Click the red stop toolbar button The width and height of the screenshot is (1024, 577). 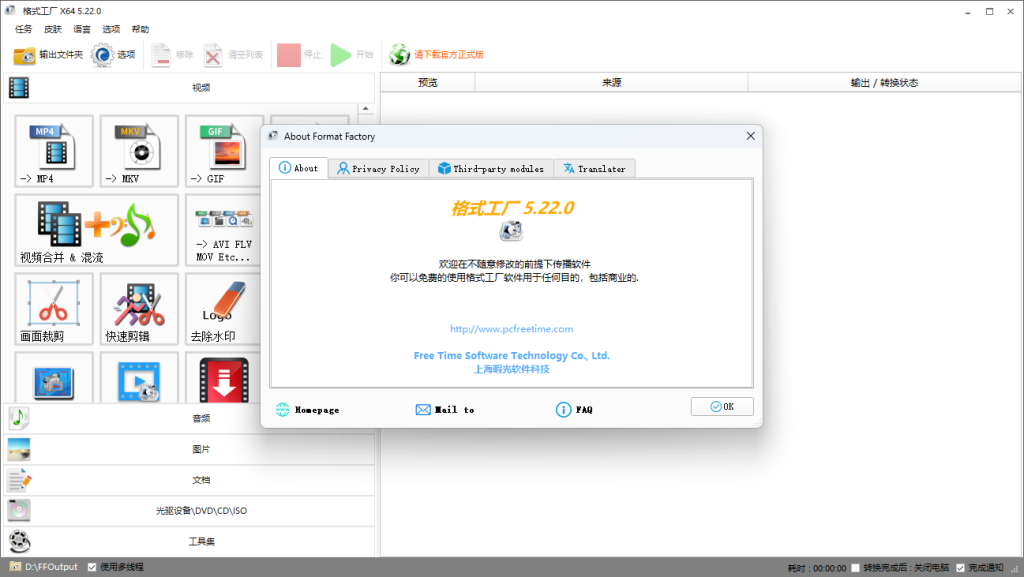click(289, 55)
